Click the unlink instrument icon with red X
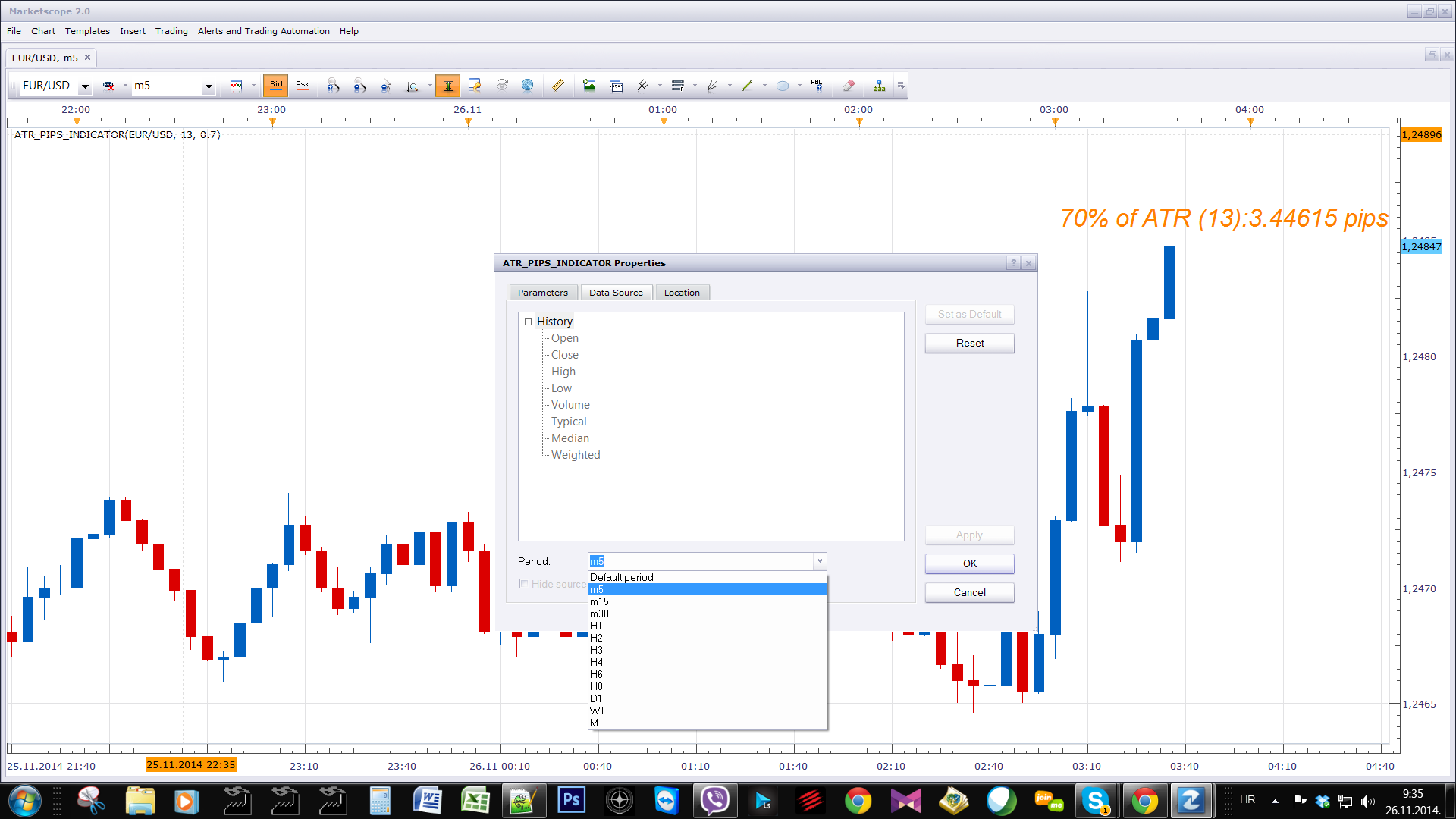 click(x=108, y=86)
